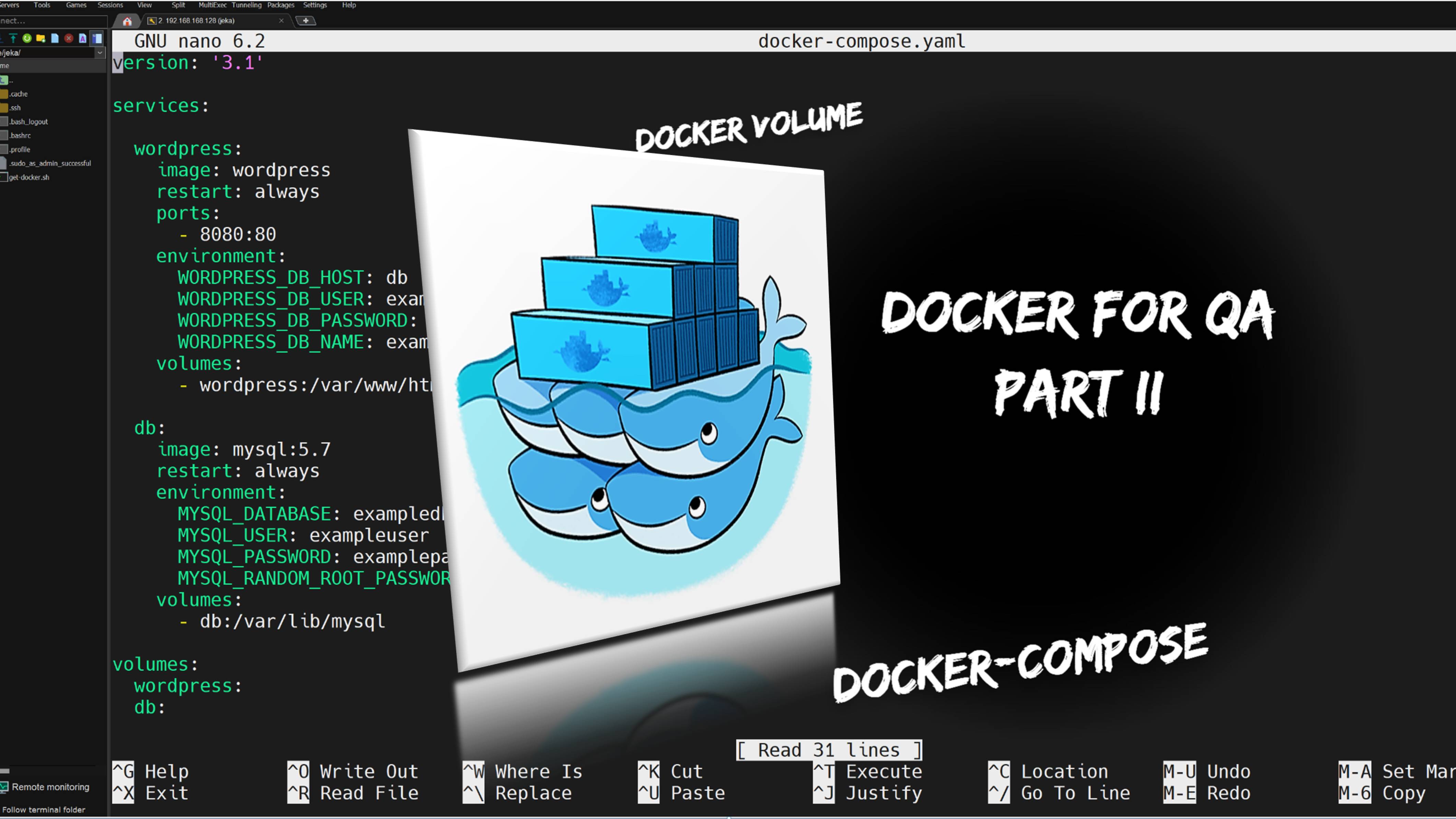The image size is (1456, 819).
Task: Click the text file 'A' icon
Action: coord(82,38)
